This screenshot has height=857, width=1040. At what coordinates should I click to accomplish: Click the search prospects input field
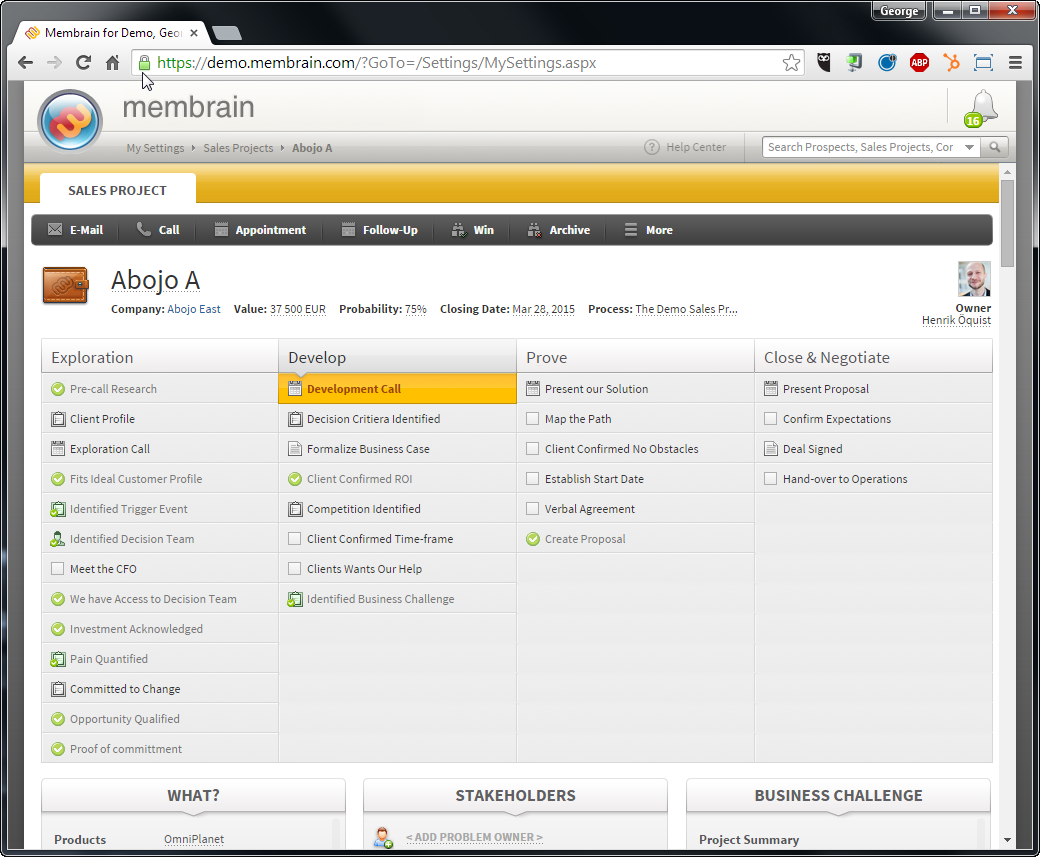(860, 147)
